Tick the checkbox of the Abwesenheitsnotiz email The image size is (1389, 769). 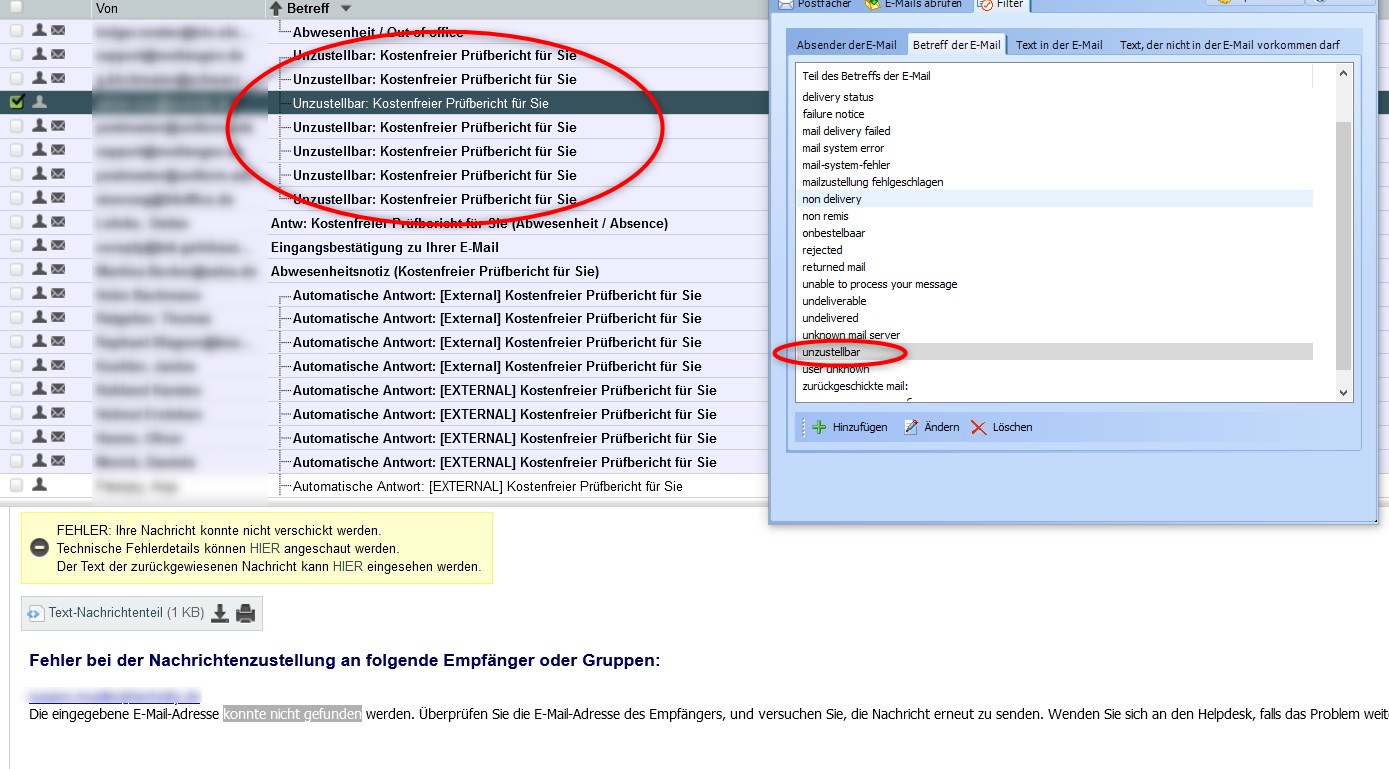pos(16,270)
